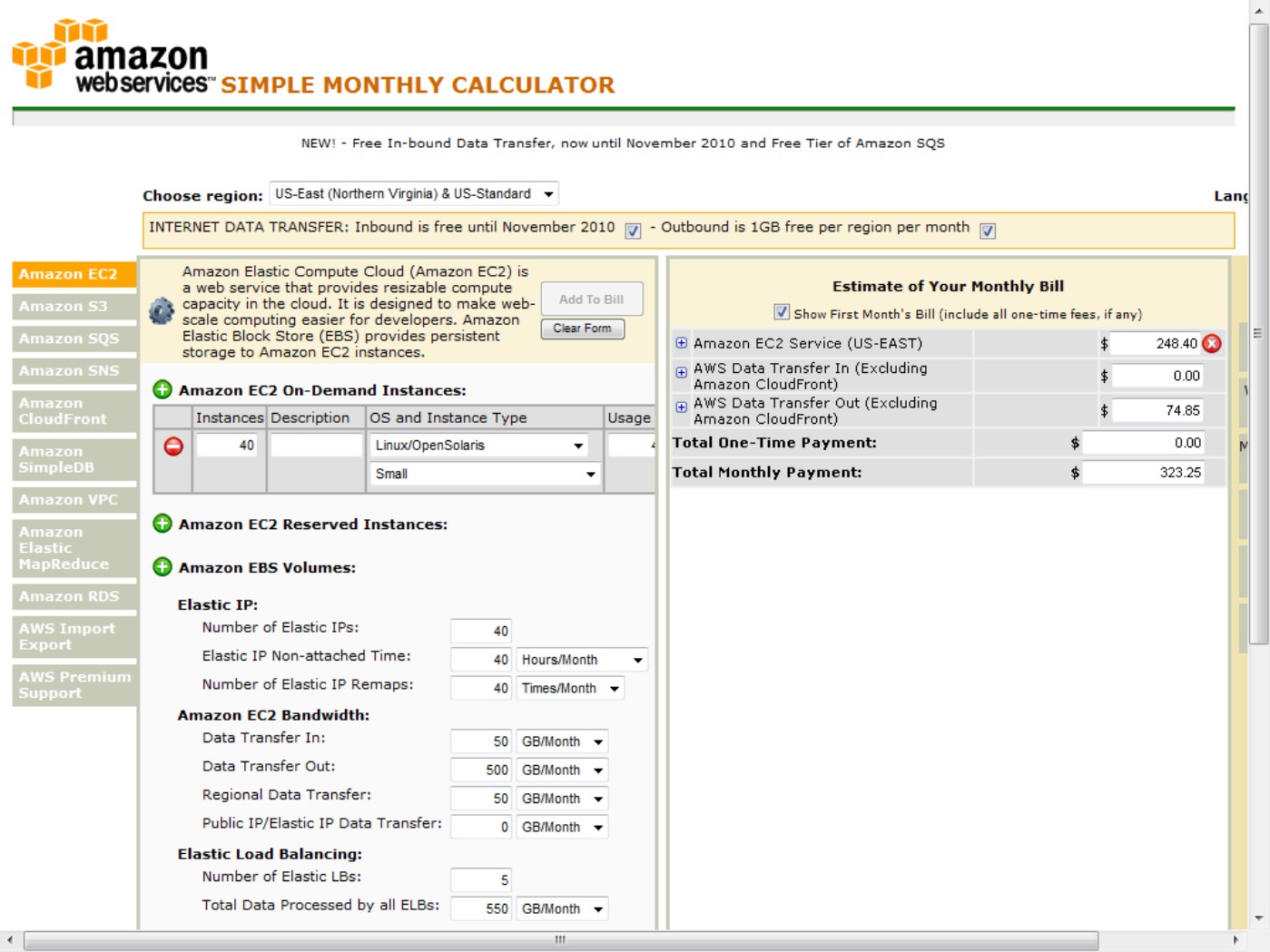Switch to the Amazon RDS tab
This screenshot has height=952, width=1270.
[74, 596]
